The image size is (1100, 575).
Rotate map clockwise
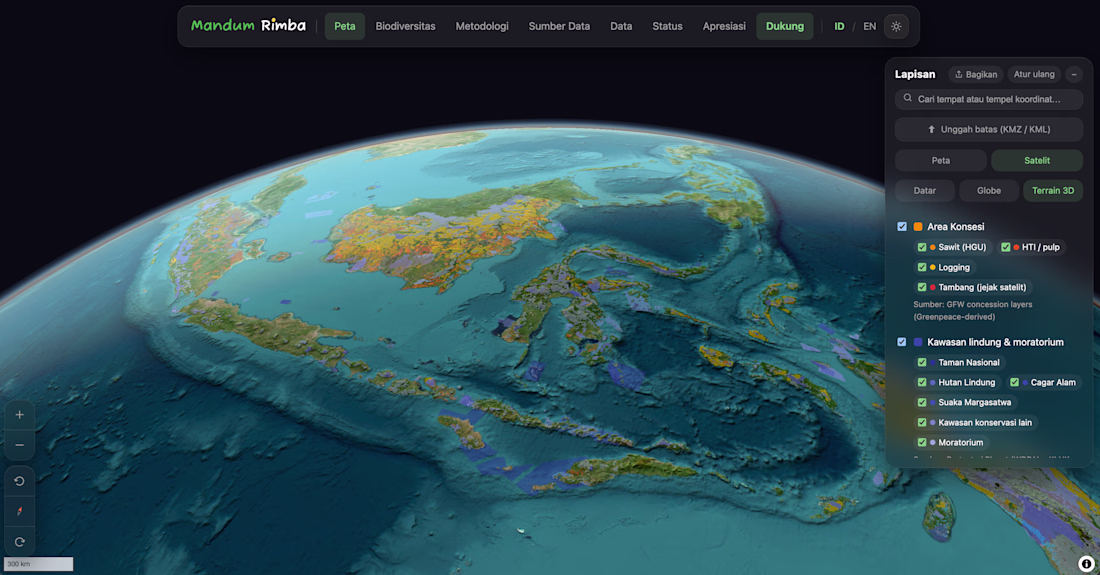pyautogui.click(x=20, y=541)
